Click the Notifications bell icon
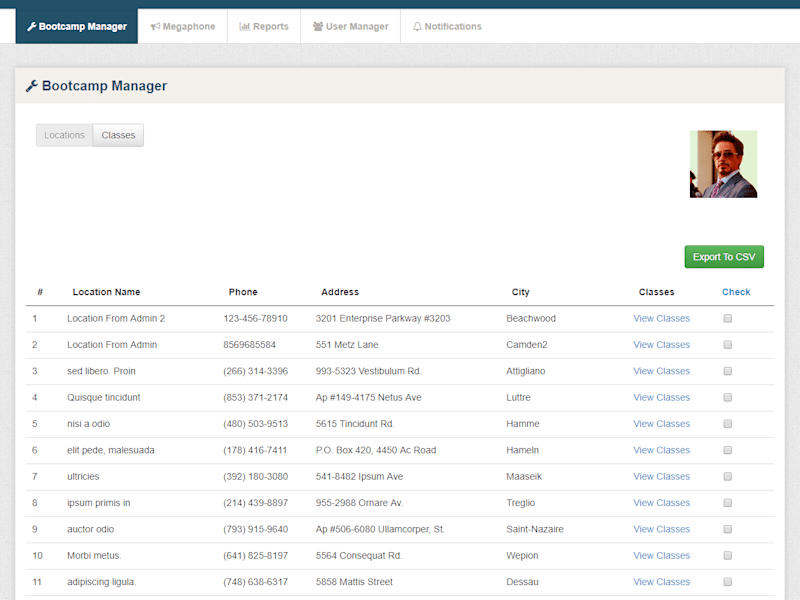800x600 pixels. point(417,27)
